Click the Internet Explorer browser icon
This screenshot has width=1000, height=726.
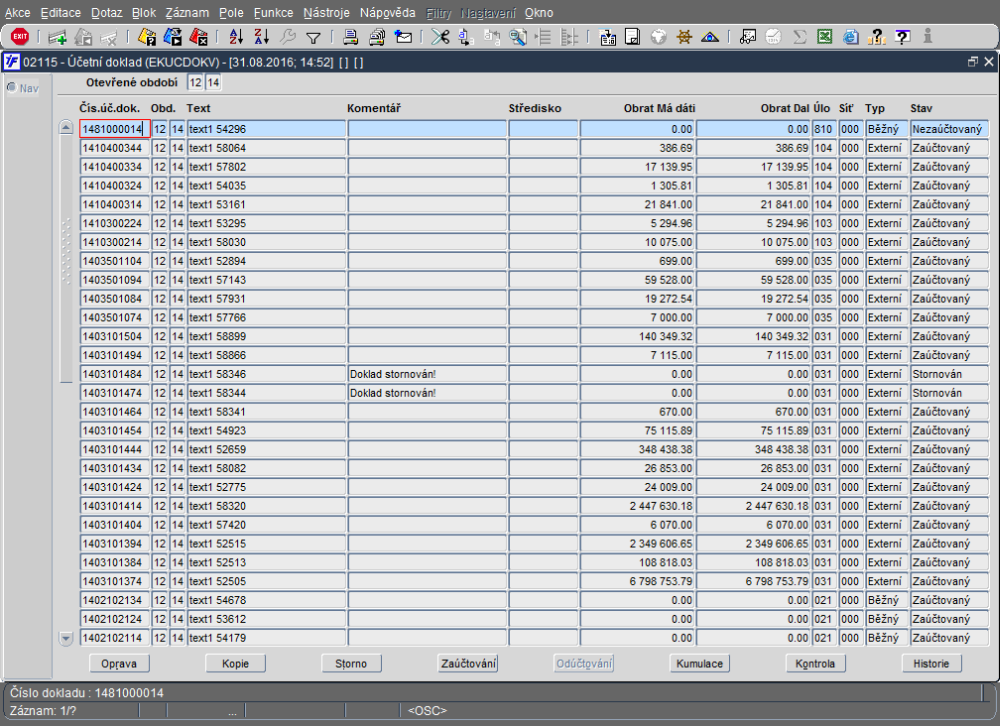point(851,37)
